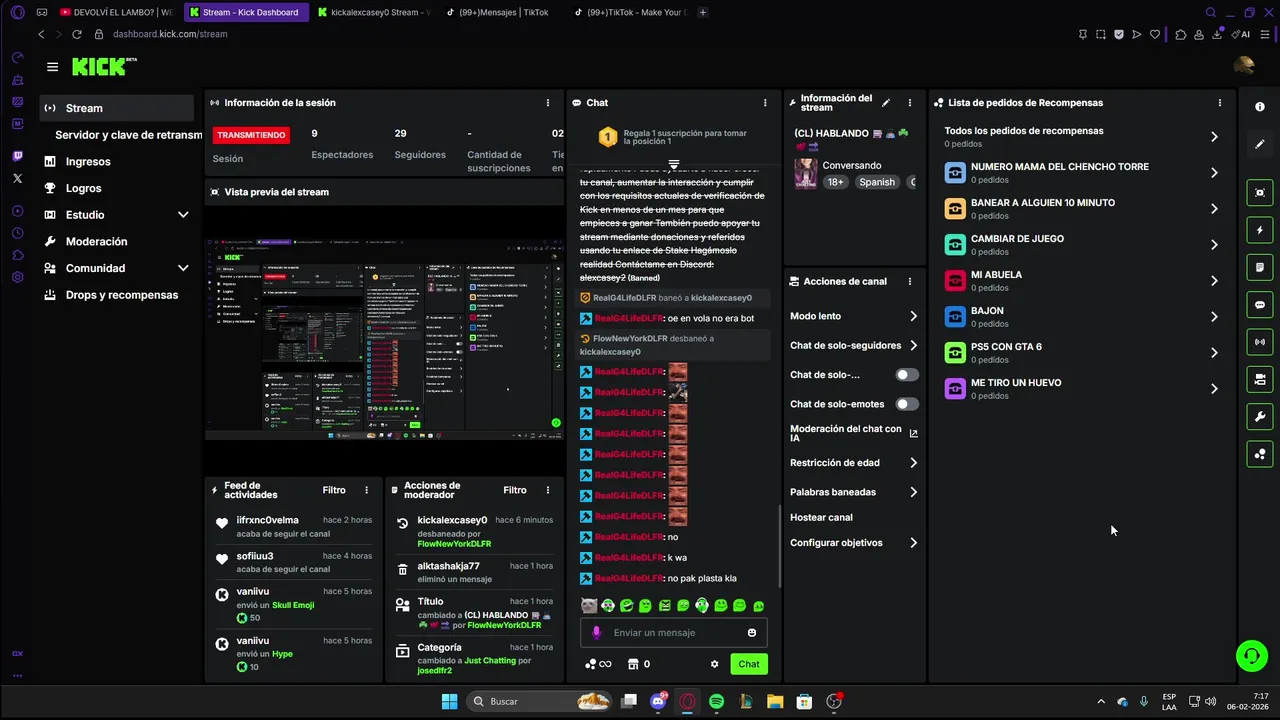Open Discord from the taskbar
This screenshot has width=1280, height=720.
(x=658, y=702)
